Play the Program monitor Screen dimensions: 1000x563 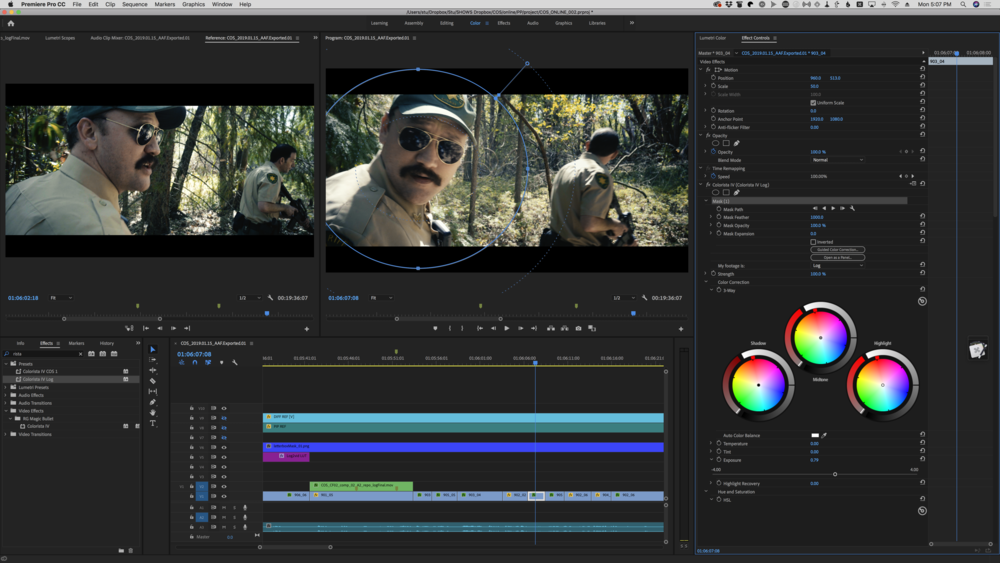coord(506,328)
